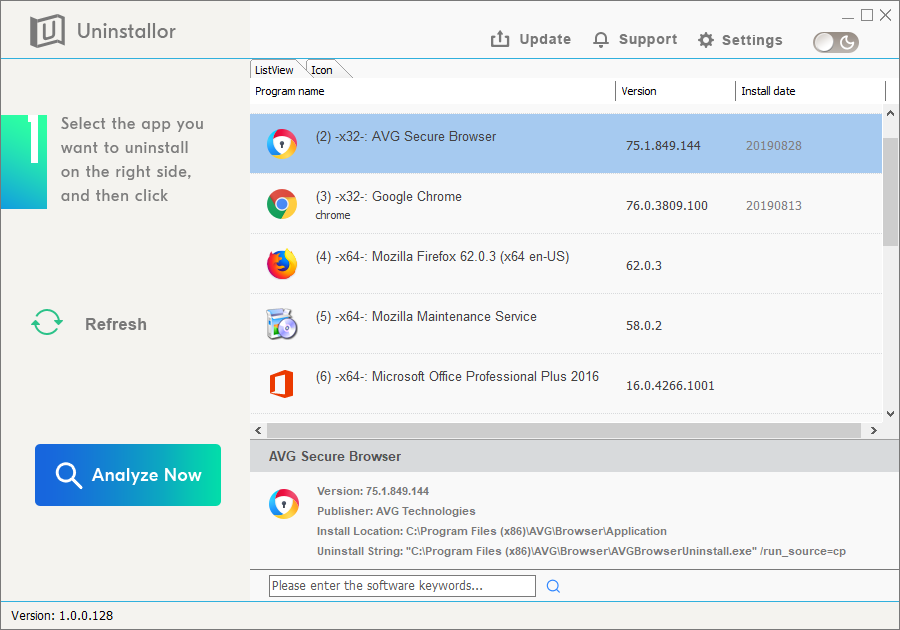Viewport: 900px width, 630px height.
Task: Select the Google Chrome icon
Action: click(282, 204)
